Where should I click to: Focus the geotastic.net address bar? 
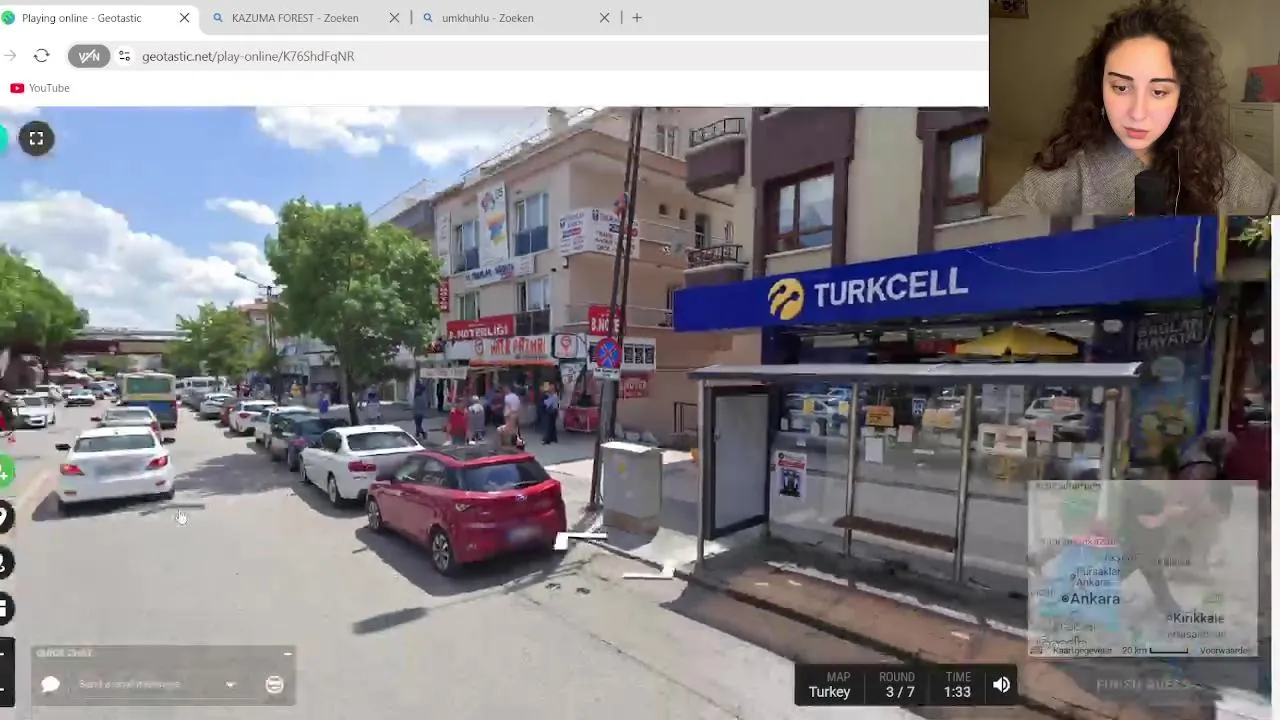[248, 56]
